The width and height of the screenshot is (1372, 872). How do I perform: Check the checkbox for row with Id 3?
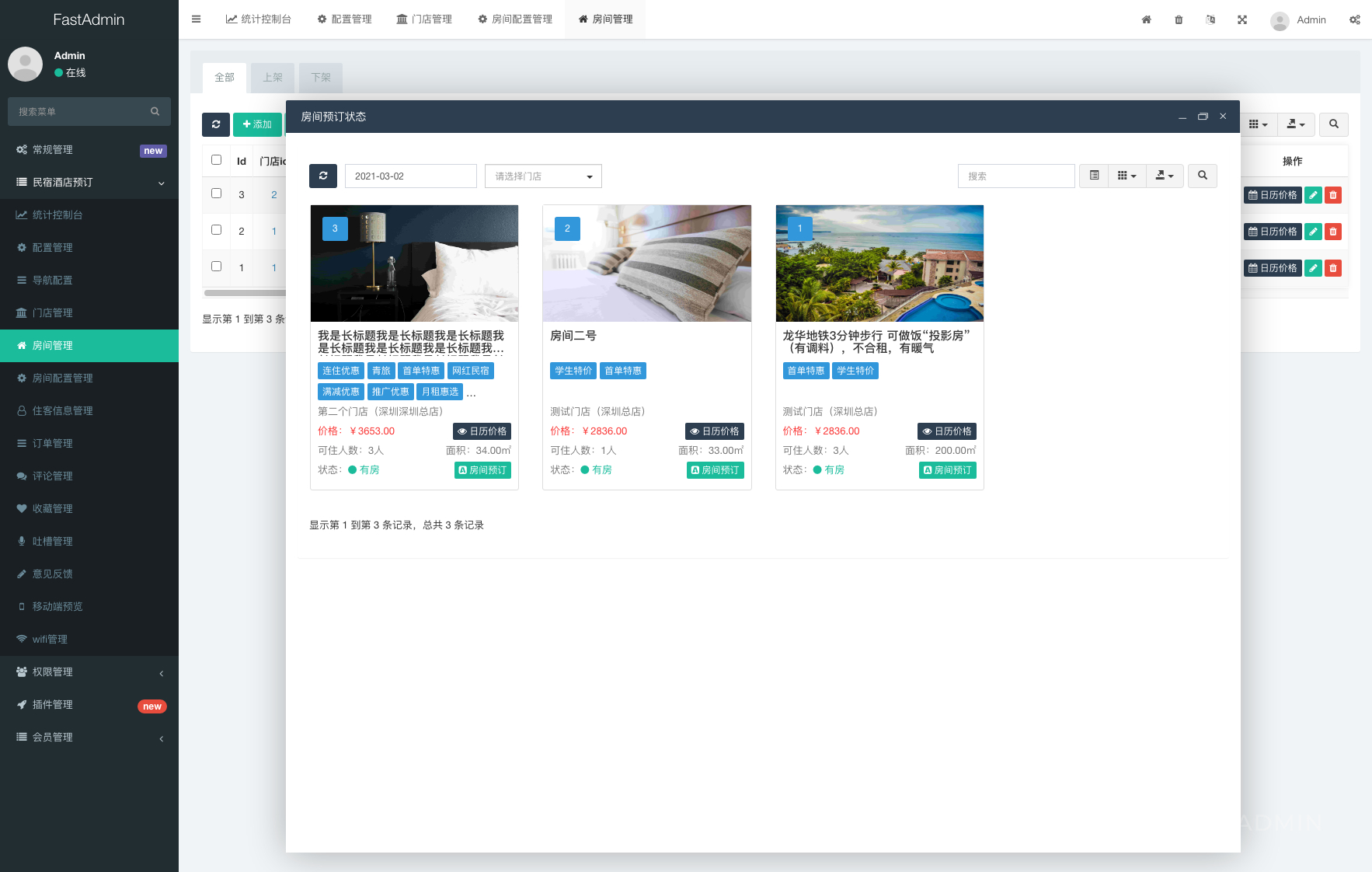[217, 194]
